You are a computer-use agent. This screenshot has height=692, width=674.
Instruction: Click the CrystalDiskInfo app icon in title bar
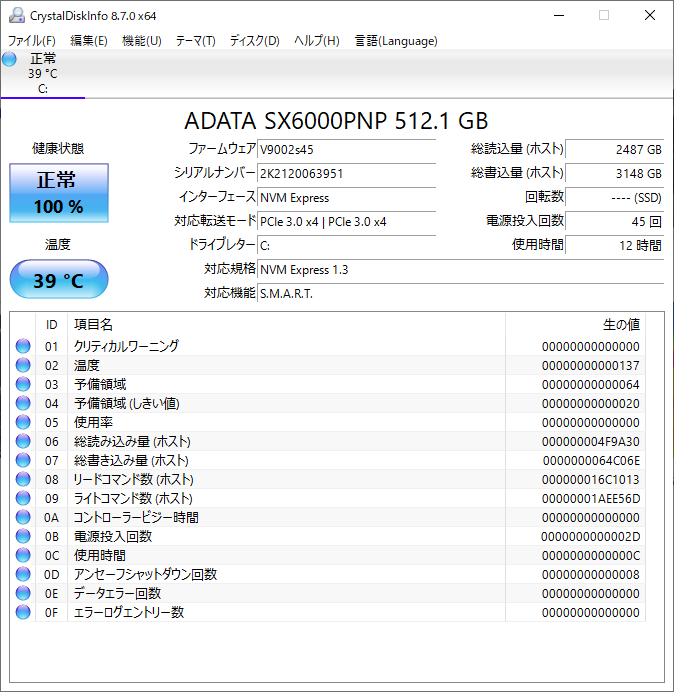[x=17, y=15]
